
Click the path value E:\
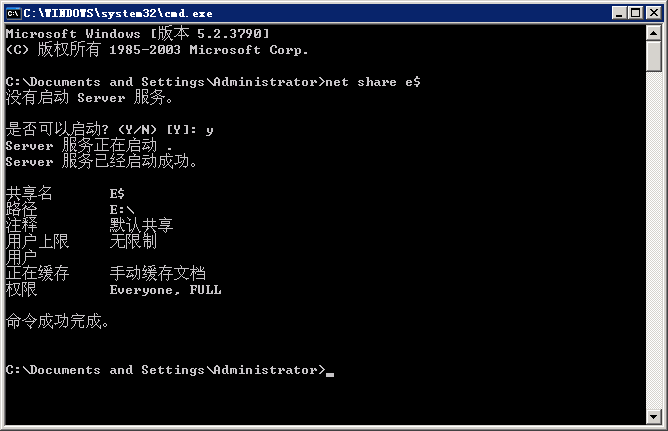[122, 210]
